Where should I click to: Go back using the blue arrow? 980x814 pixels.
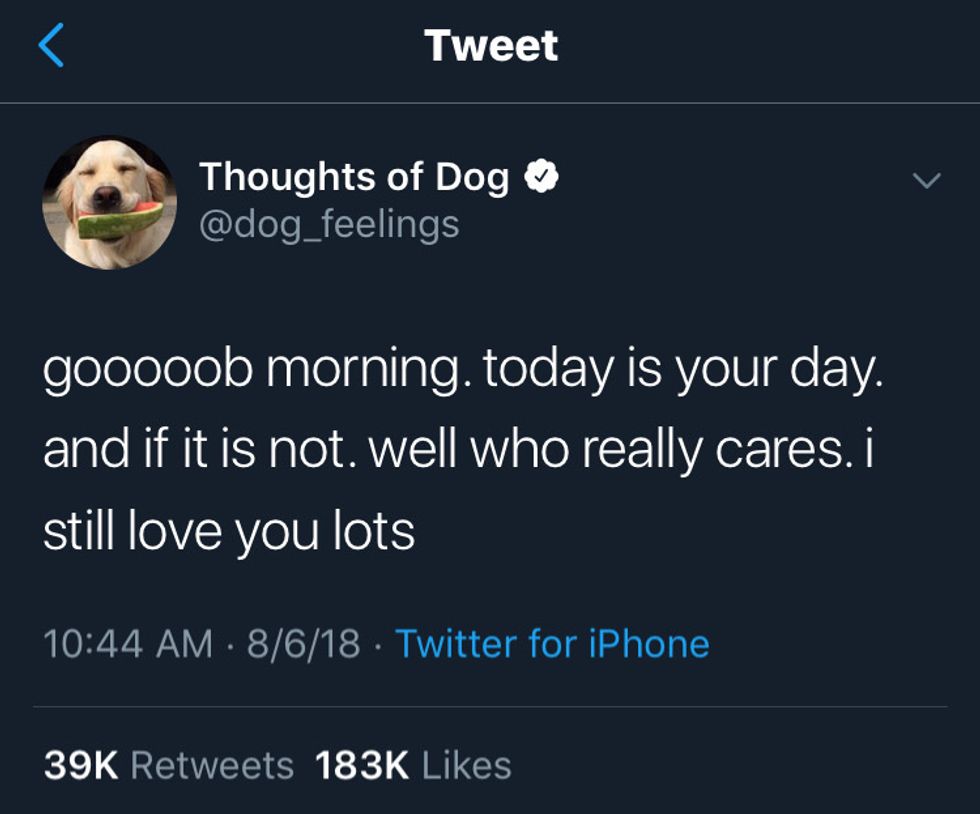point(51,46)
